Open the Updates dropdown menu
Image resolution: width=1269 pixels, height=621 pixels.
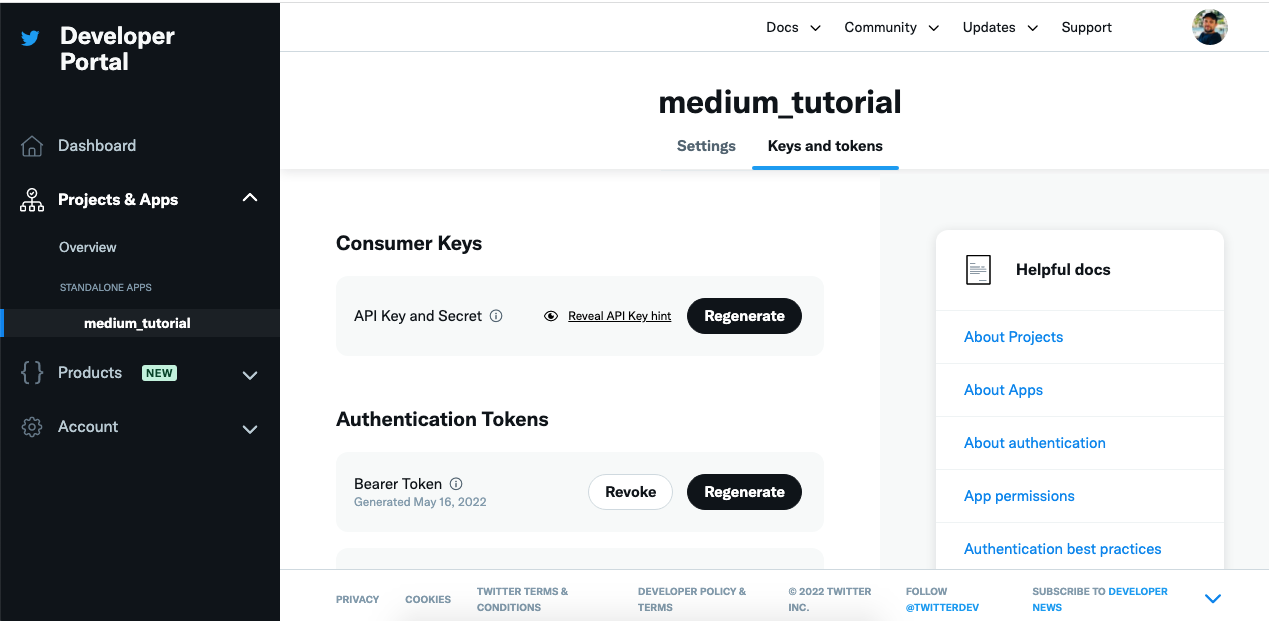(1001, 27)
